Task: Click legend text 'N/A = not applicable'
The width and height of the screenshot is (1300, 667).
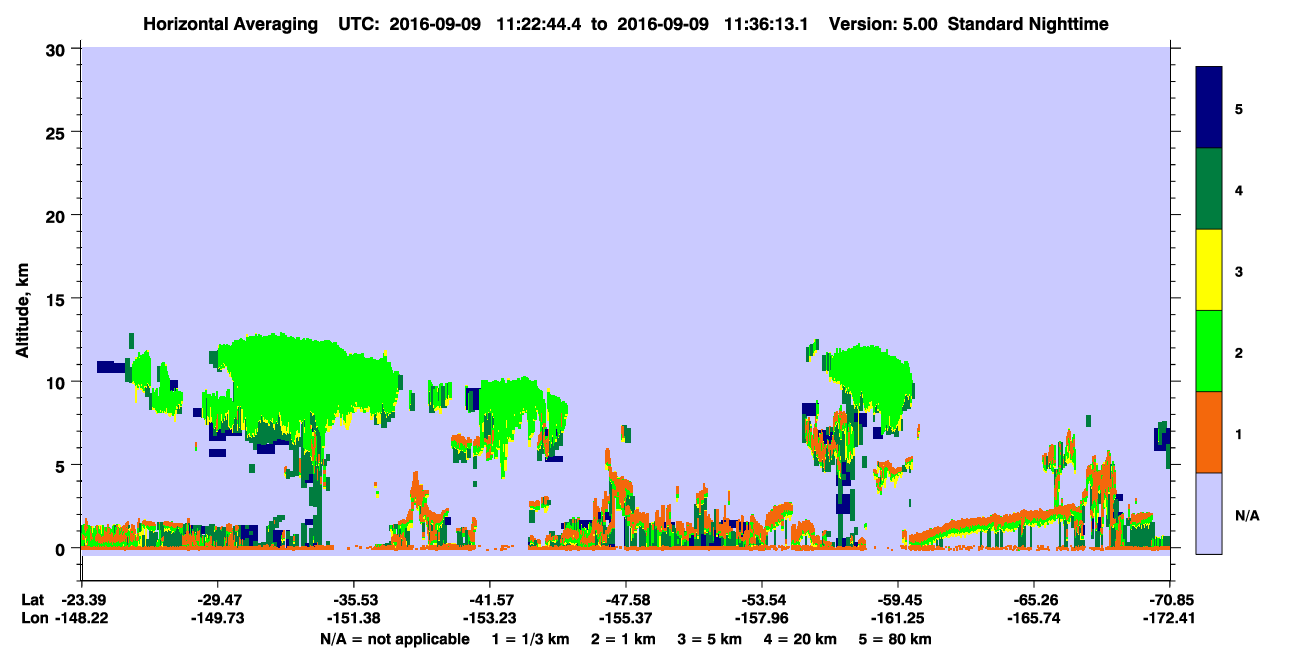Action: (395, 639)
